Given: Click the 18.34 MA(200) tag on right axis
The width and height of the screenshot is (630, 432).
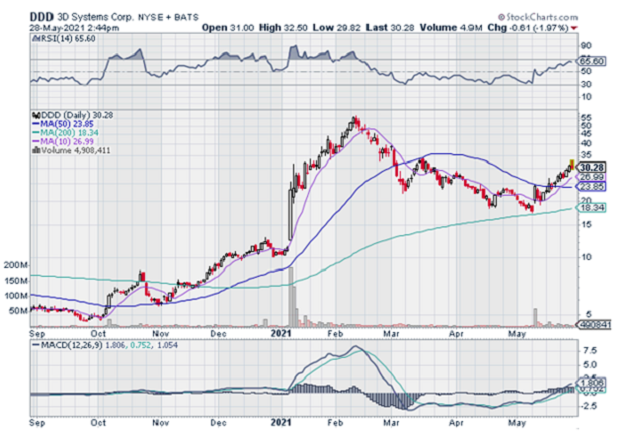Looking at the screenshot, I should tap(591, 208).
